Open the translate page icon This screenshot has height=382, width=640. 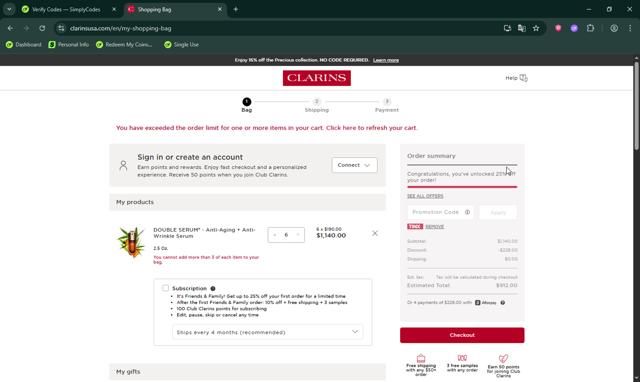click(x=522, y=28)
